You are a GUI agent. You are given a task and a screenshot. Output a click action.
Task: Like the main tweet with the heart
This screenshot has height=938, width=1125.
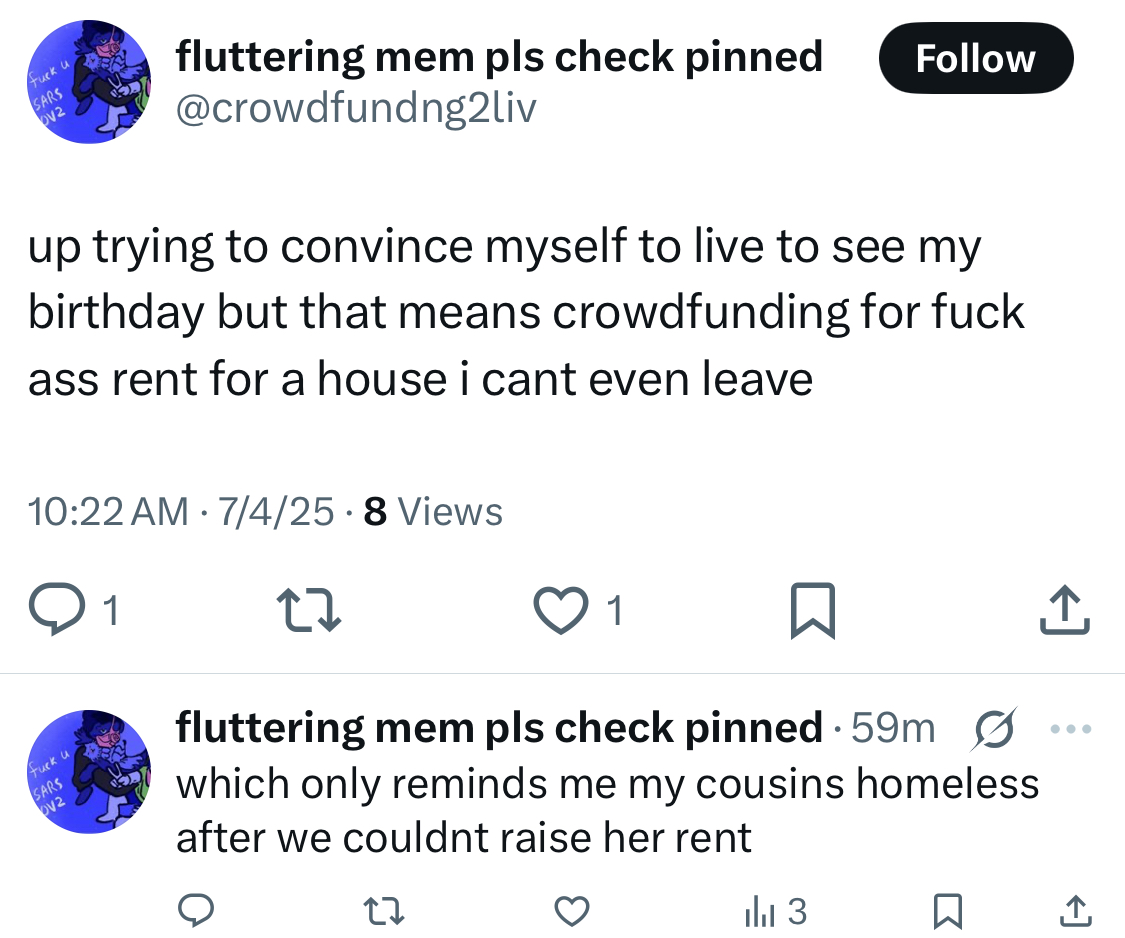[x=561, y=610]
